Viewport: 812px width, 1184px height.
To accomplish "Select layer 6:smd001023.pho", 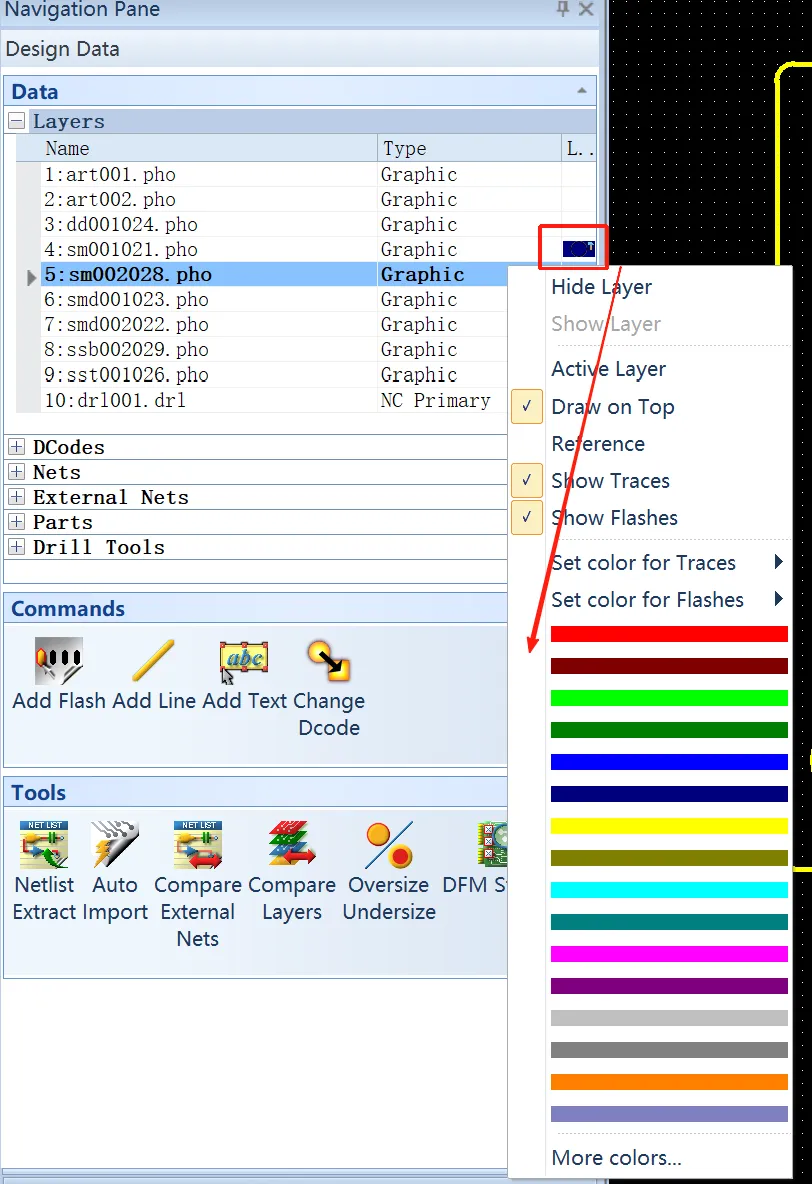I will click(x=126, y=300).
